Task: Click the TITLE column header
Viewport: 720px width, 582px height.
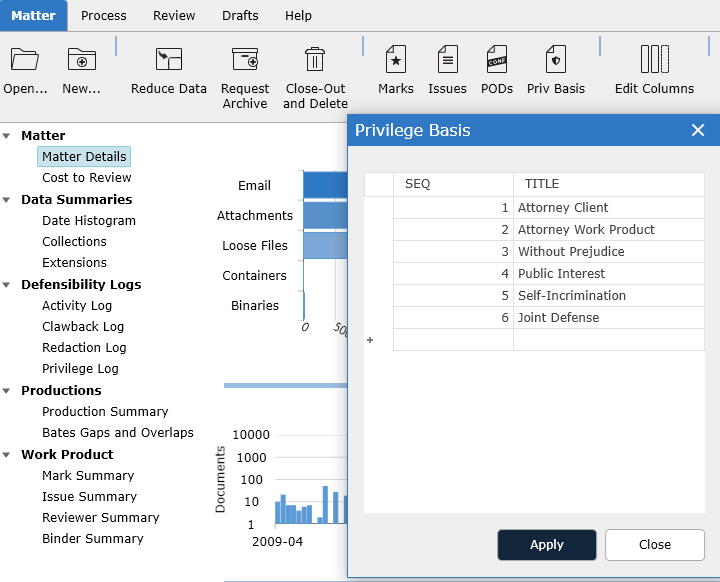Action: point(609,184)
